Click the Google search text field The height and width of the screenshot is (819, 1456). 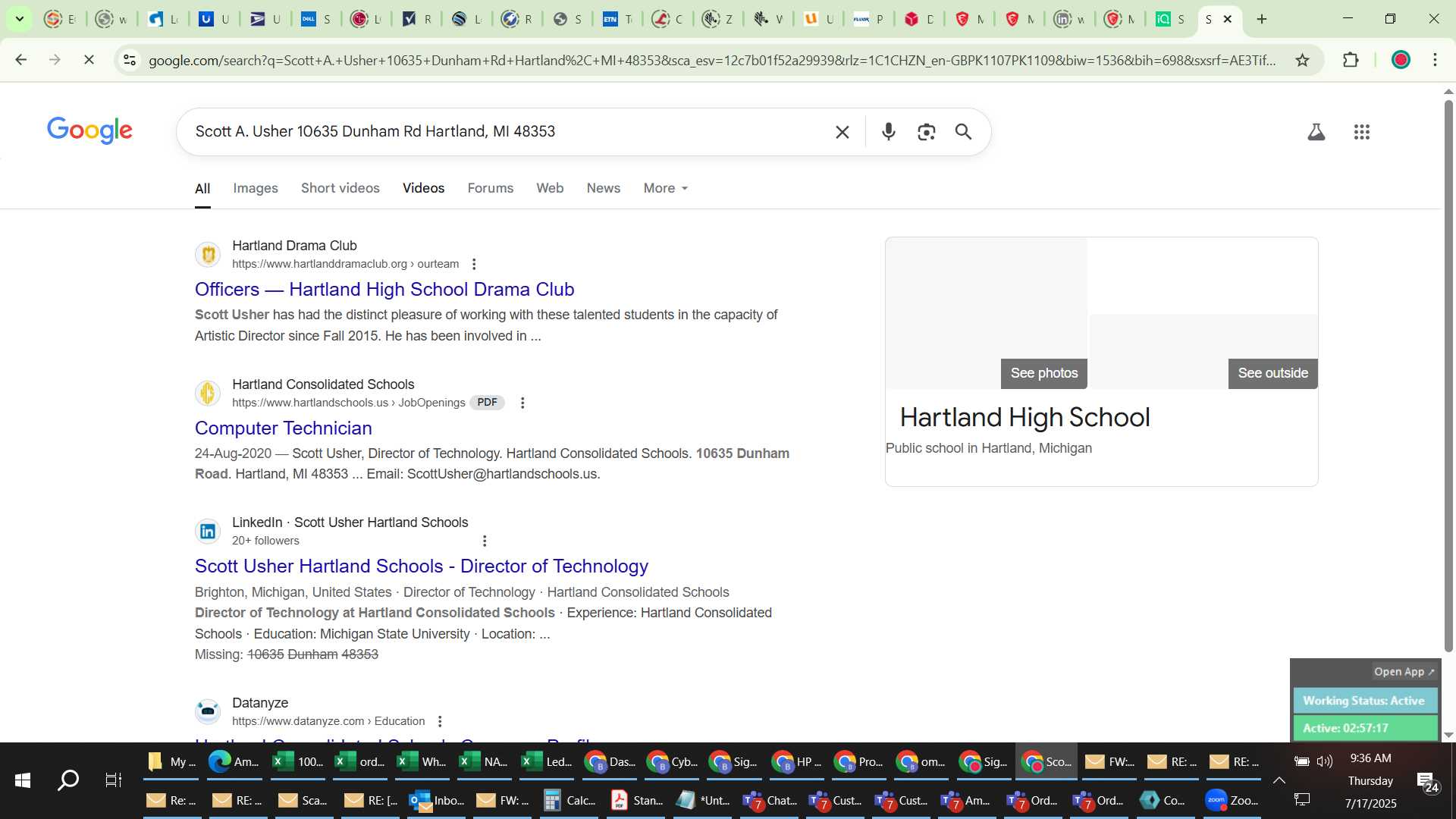click(x=508, y=132)
